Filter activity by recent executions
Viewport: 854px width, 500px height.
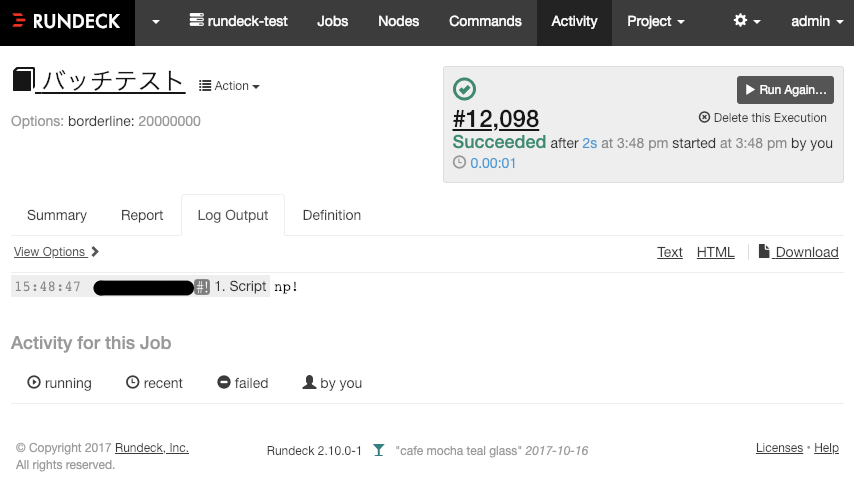click(x=154, y=383)
